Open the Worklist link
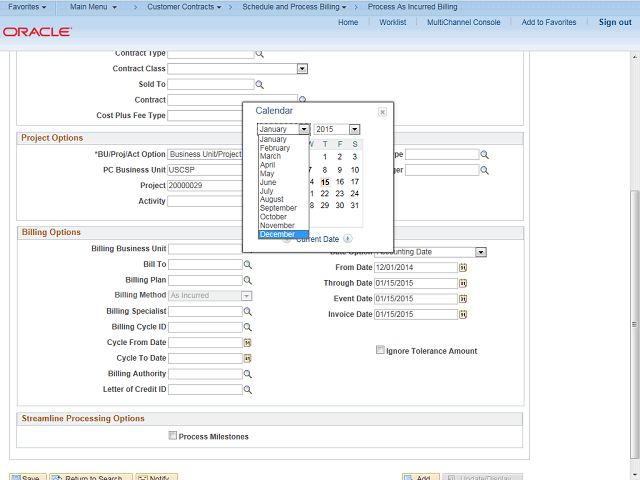 pos(392,22)
